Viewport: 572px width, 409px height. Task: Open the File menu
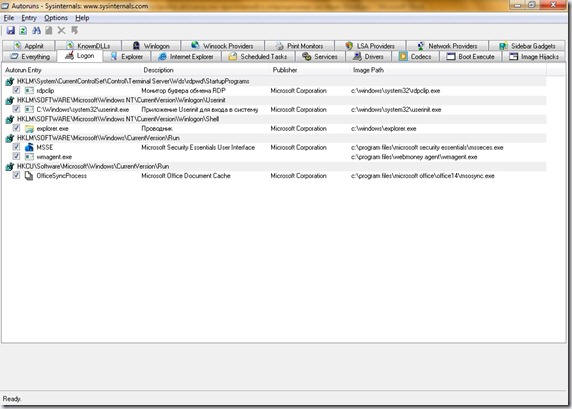(9, 18)
